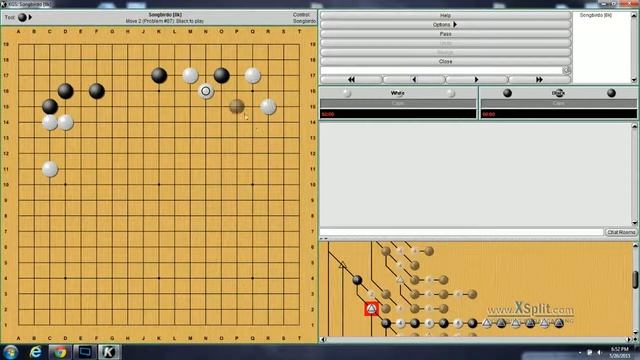640x360 pixels.
Task: Click the white stone at Q17
Action: pos(253,76)
